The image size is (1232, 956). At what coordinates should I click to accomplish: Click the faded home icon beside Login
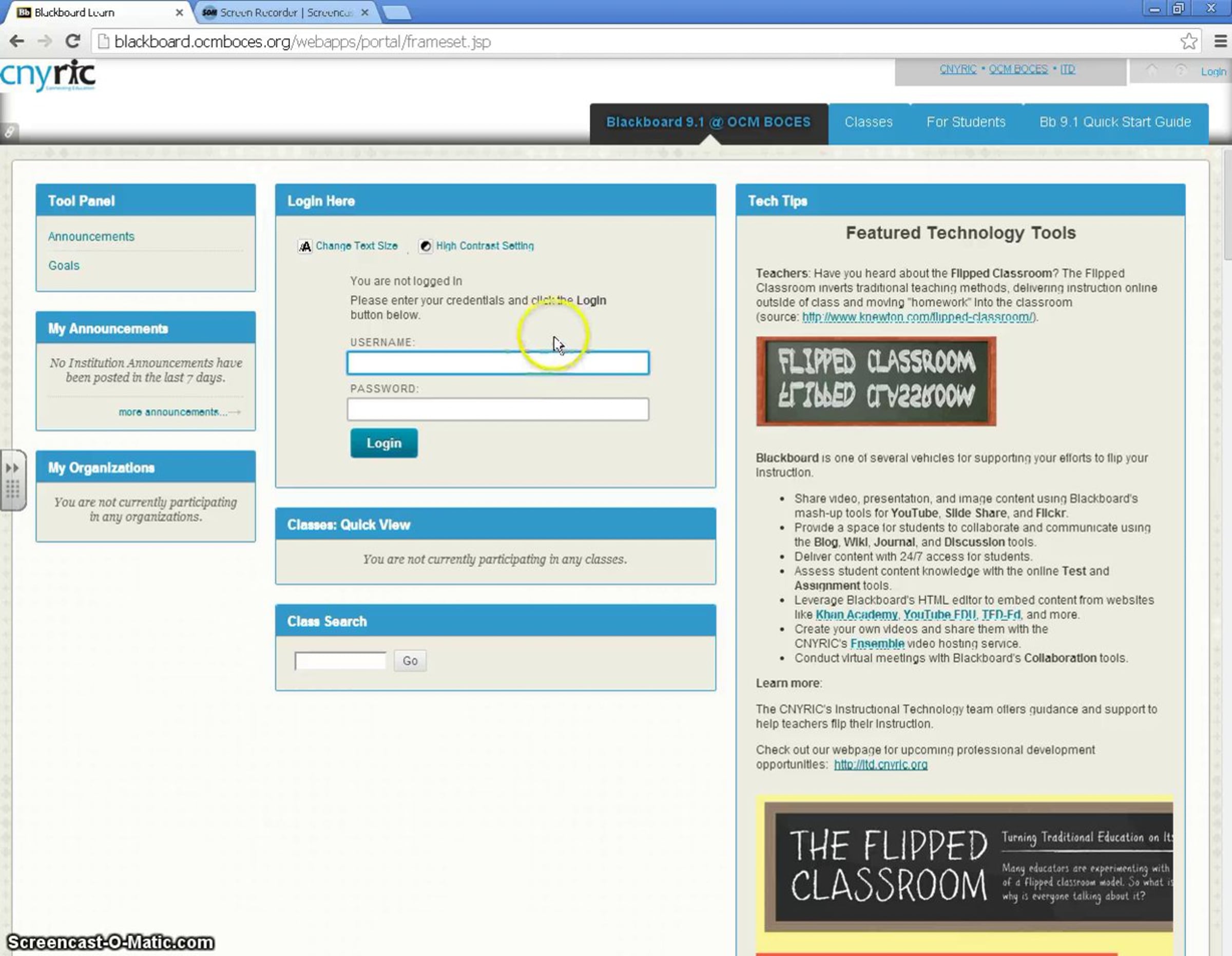[1151, 70]
